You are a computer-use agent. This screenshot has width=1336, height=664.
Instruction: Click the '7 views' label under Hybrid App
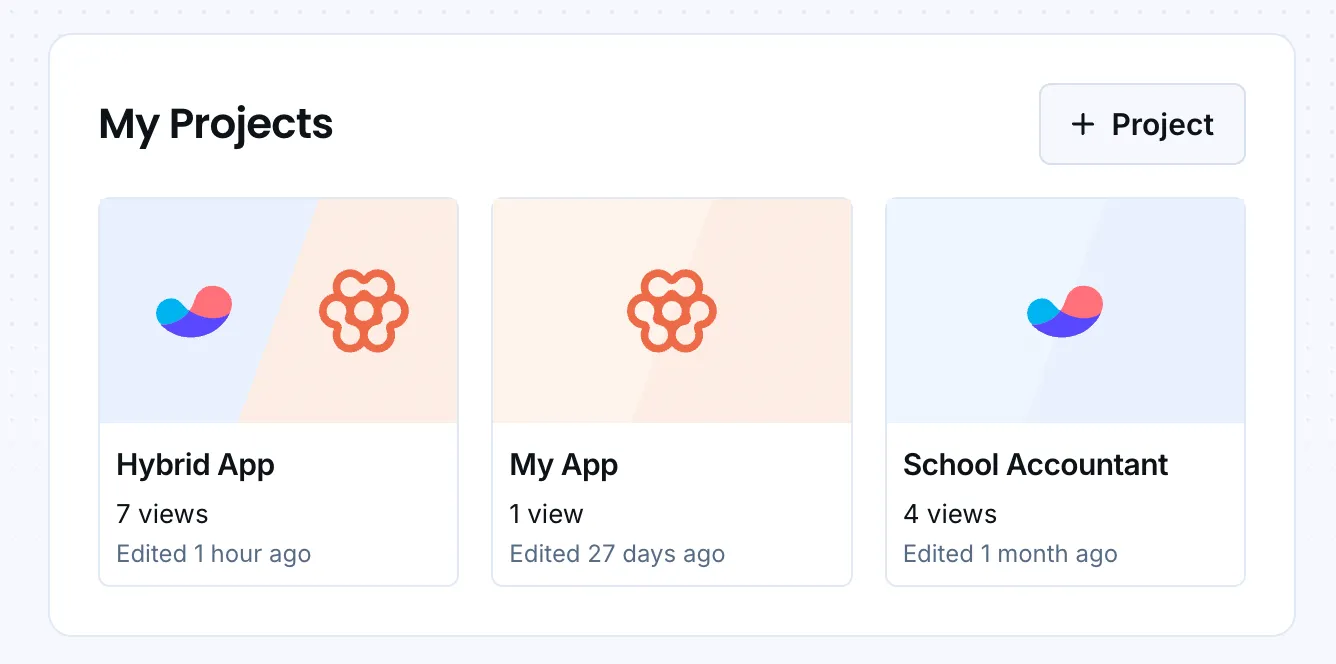click(161, 514)
